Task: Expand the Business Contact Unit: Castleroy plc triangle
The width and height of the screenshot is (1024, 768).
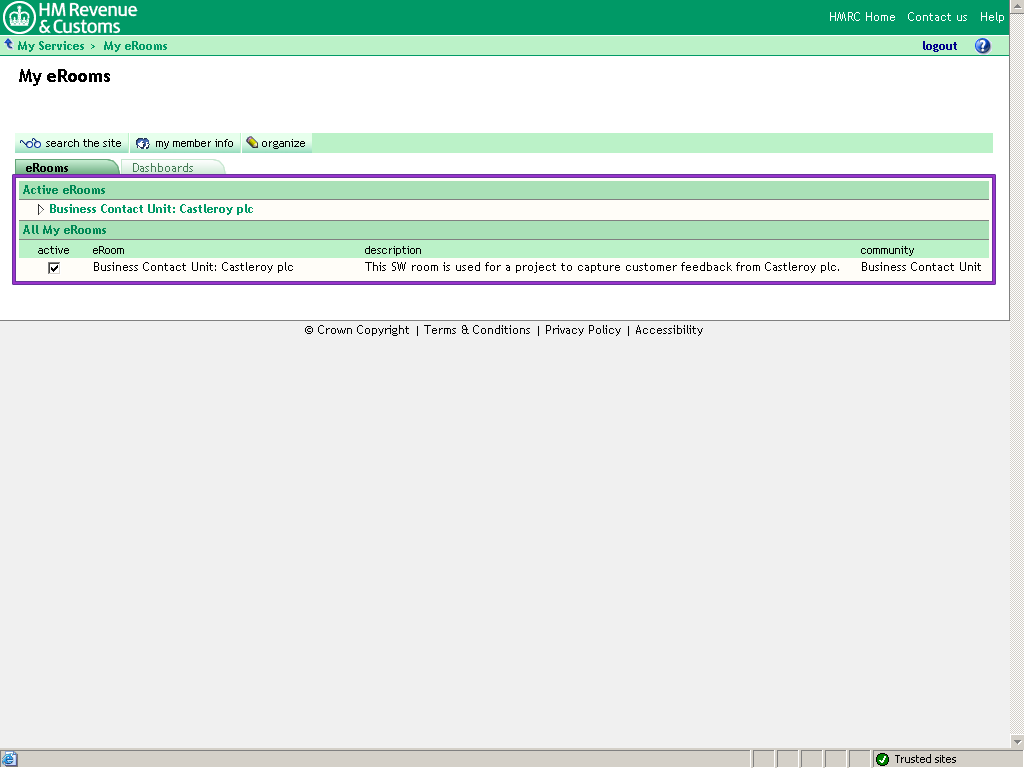Action: coord(41,210)
